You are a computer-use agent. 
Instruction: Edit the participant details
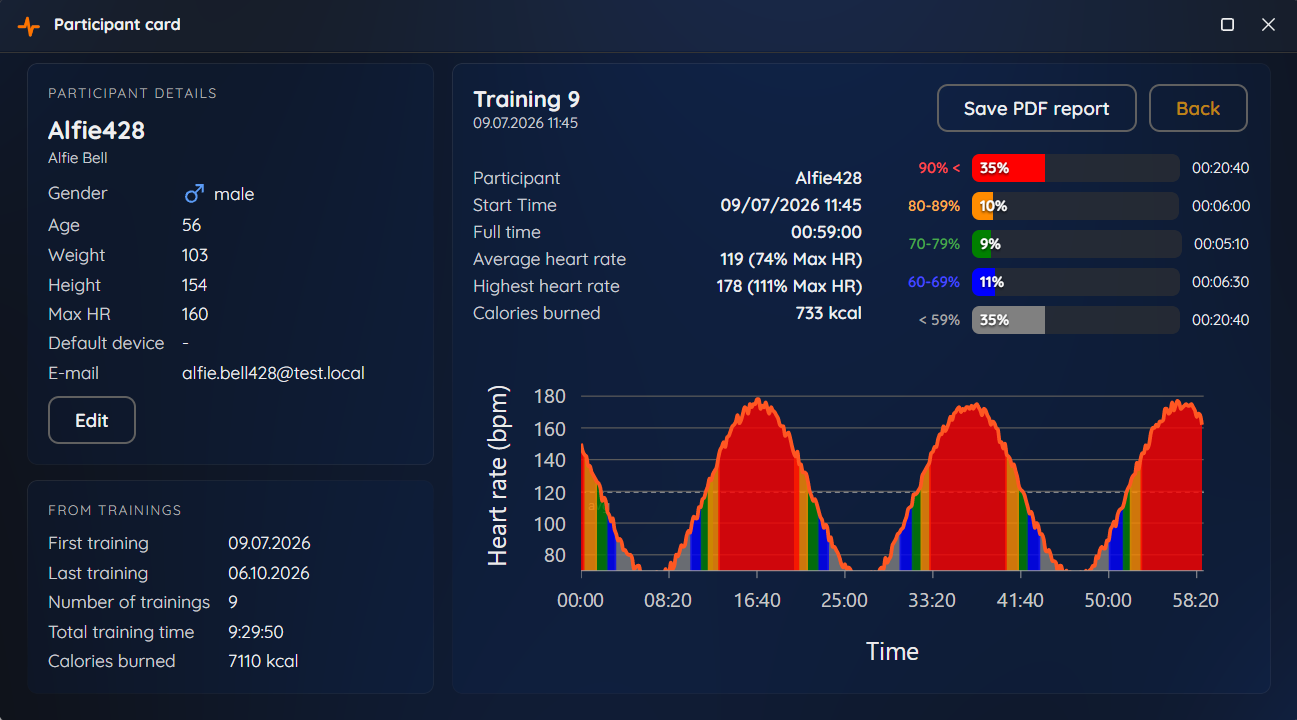pyautogui.click(x=92, y=420)
